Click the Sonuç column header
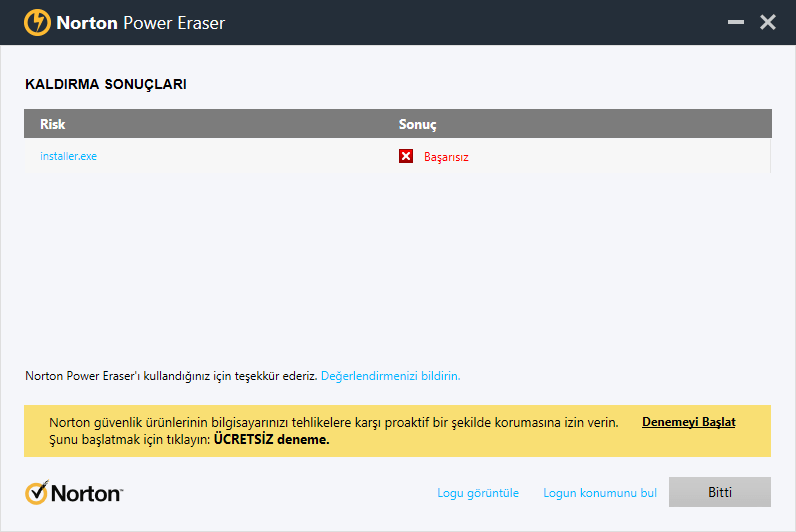This screenshot has width=796, height=532. coord(417,124)
